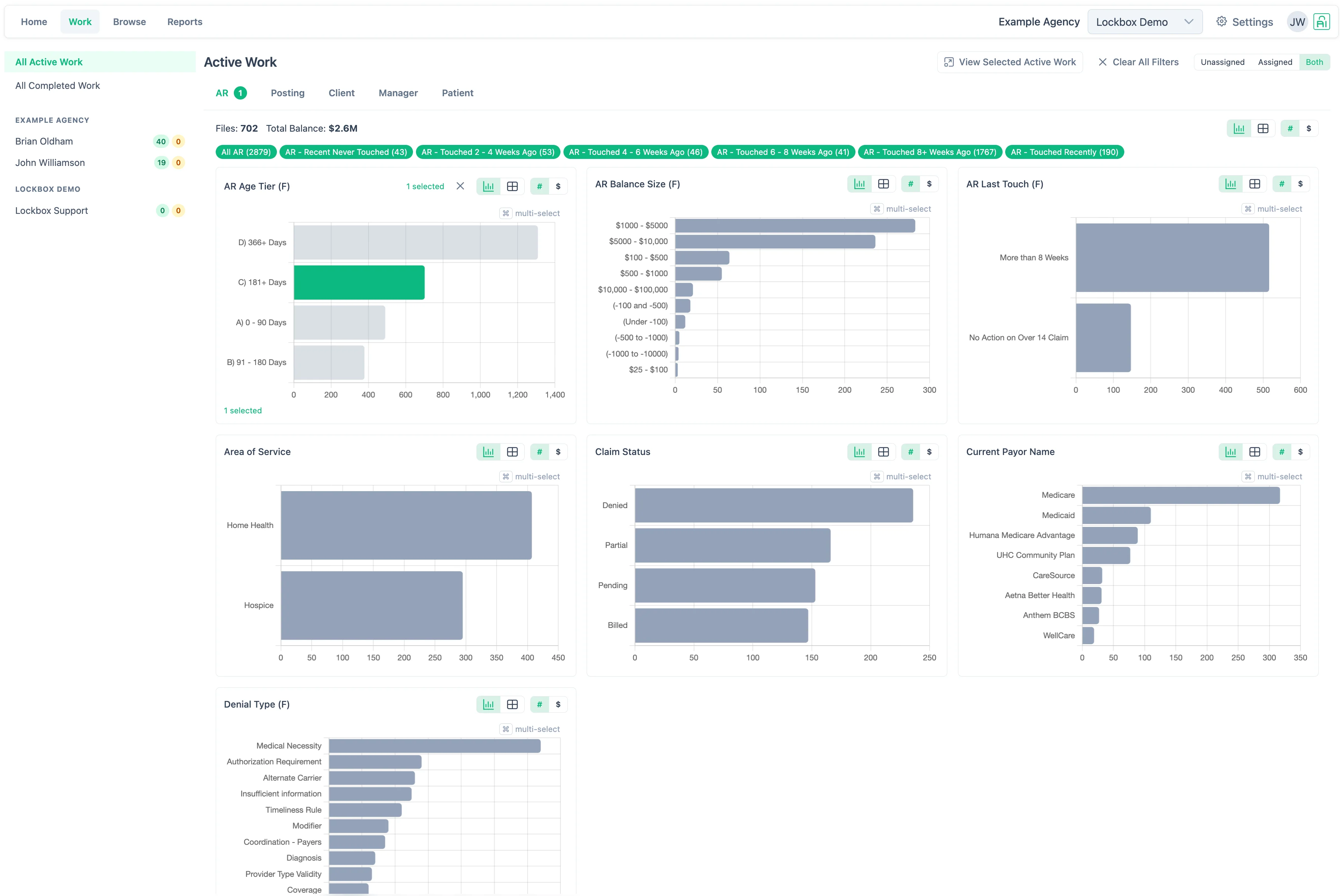Switch to the Client tab
This screenshot has height=896, width=1340.
click(x=341, y=93)
